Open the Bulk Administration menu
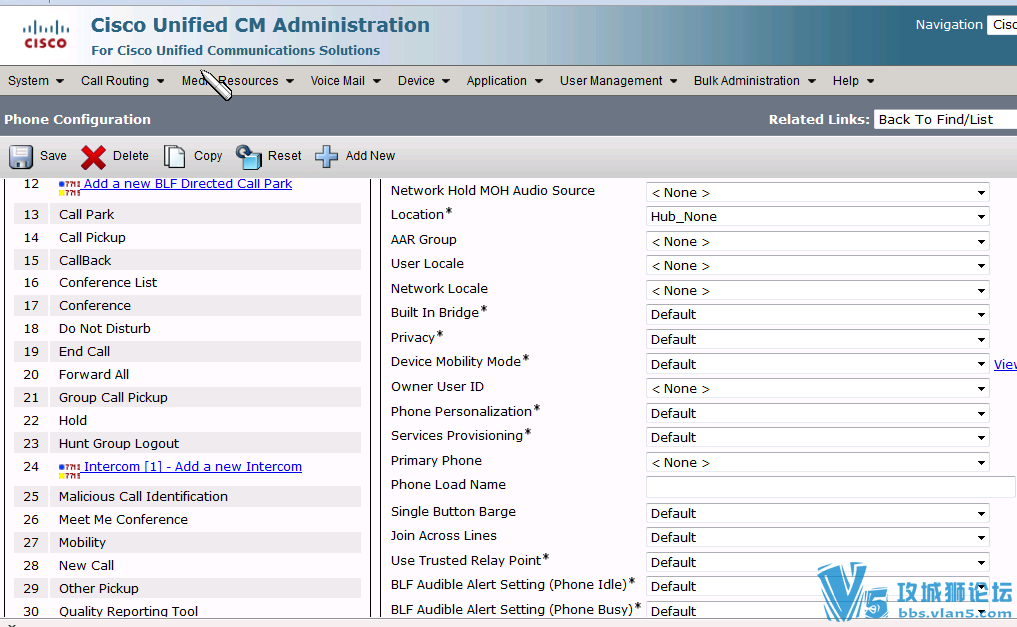 (x=754, y=81)
